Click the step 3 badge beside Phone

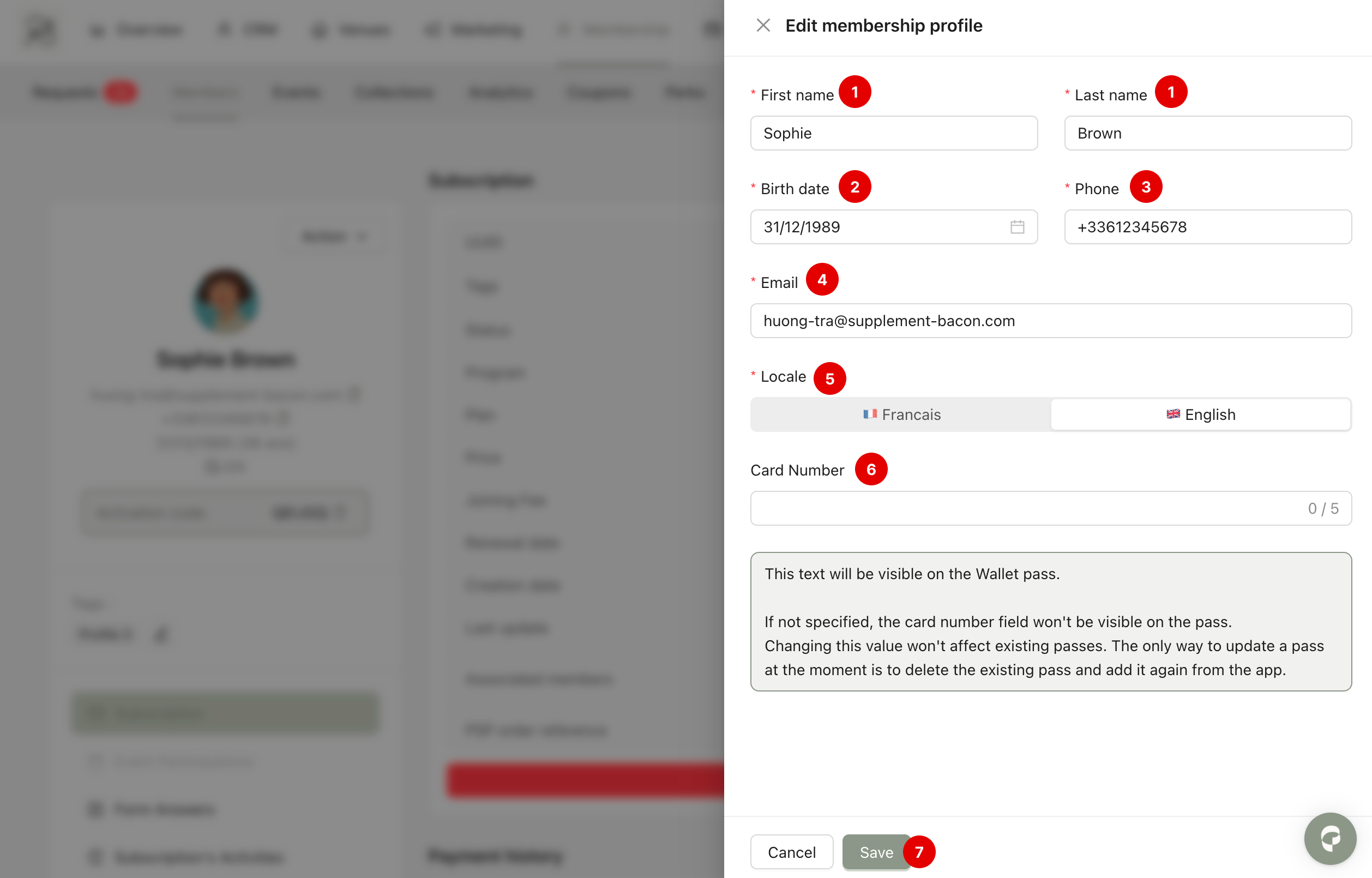point(1146,187)
